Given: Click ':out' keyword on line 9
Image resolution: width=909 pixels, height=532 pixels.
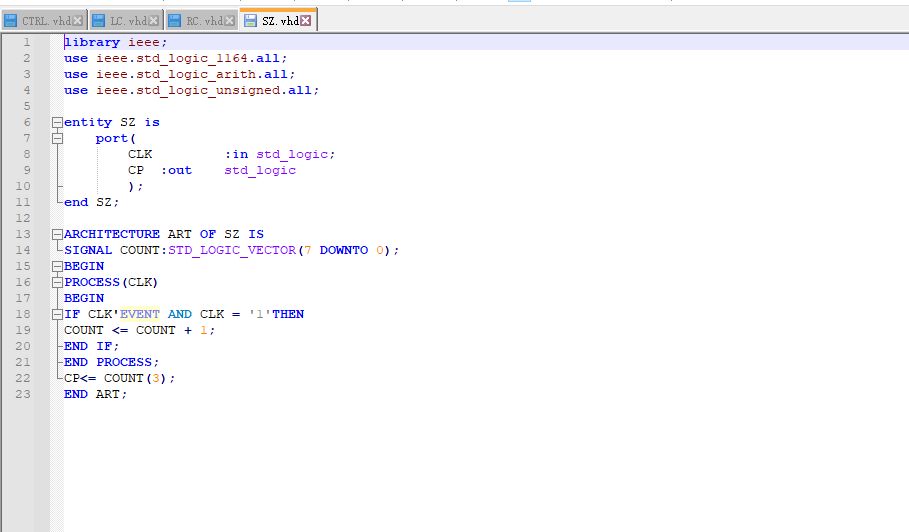Looking at the screenshot, I should point(176,170).
